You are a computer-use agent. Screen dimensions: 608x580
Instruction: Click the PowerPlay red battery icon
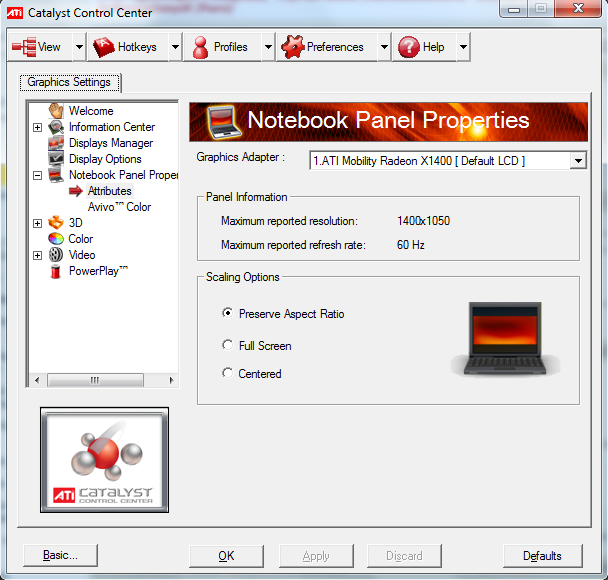coord(56,271)
